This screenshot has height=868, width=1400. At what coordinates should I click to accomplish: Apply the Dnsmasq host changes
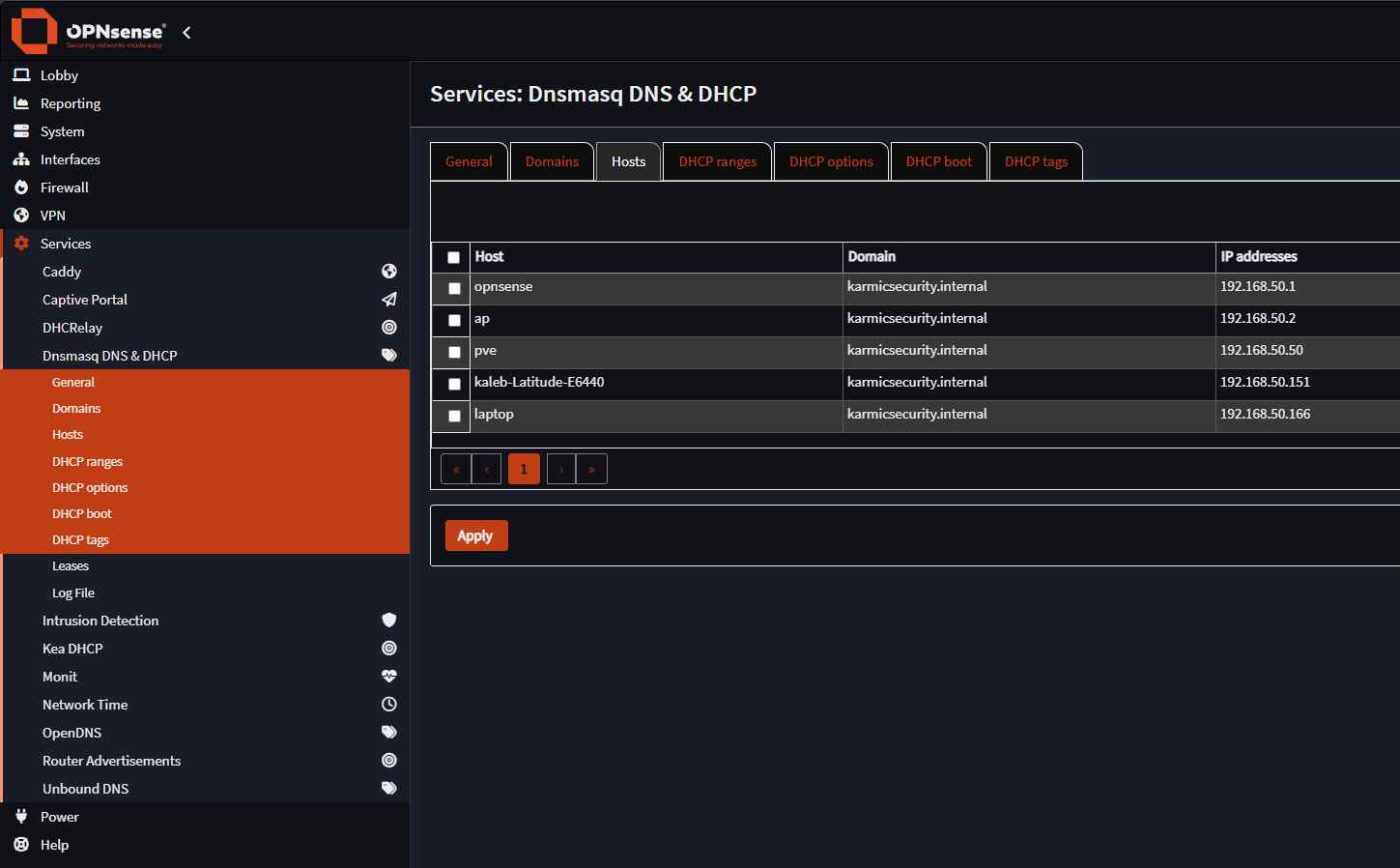coord(475,535)
